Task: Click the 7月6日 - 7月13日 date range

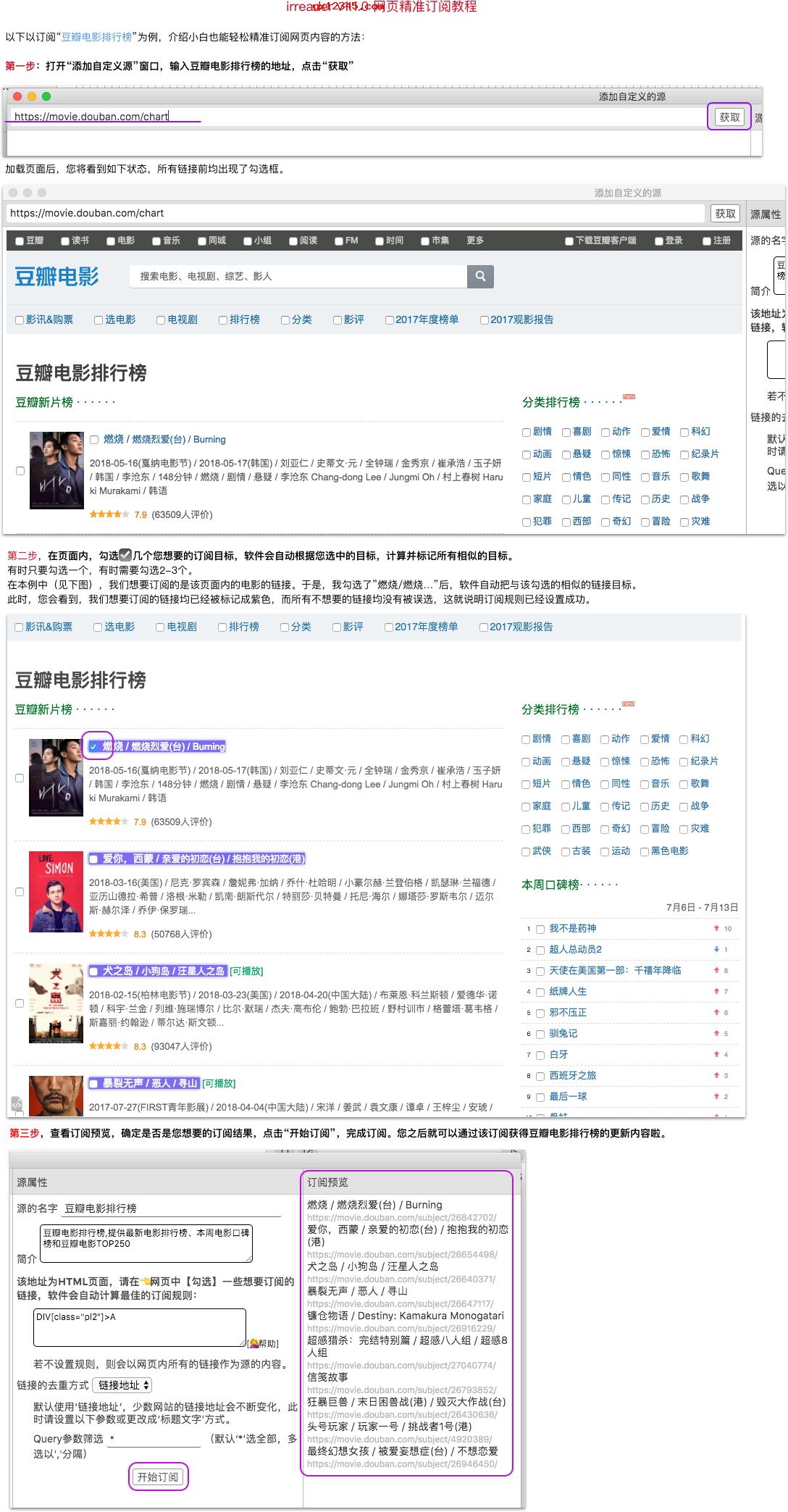Action: 702,907
